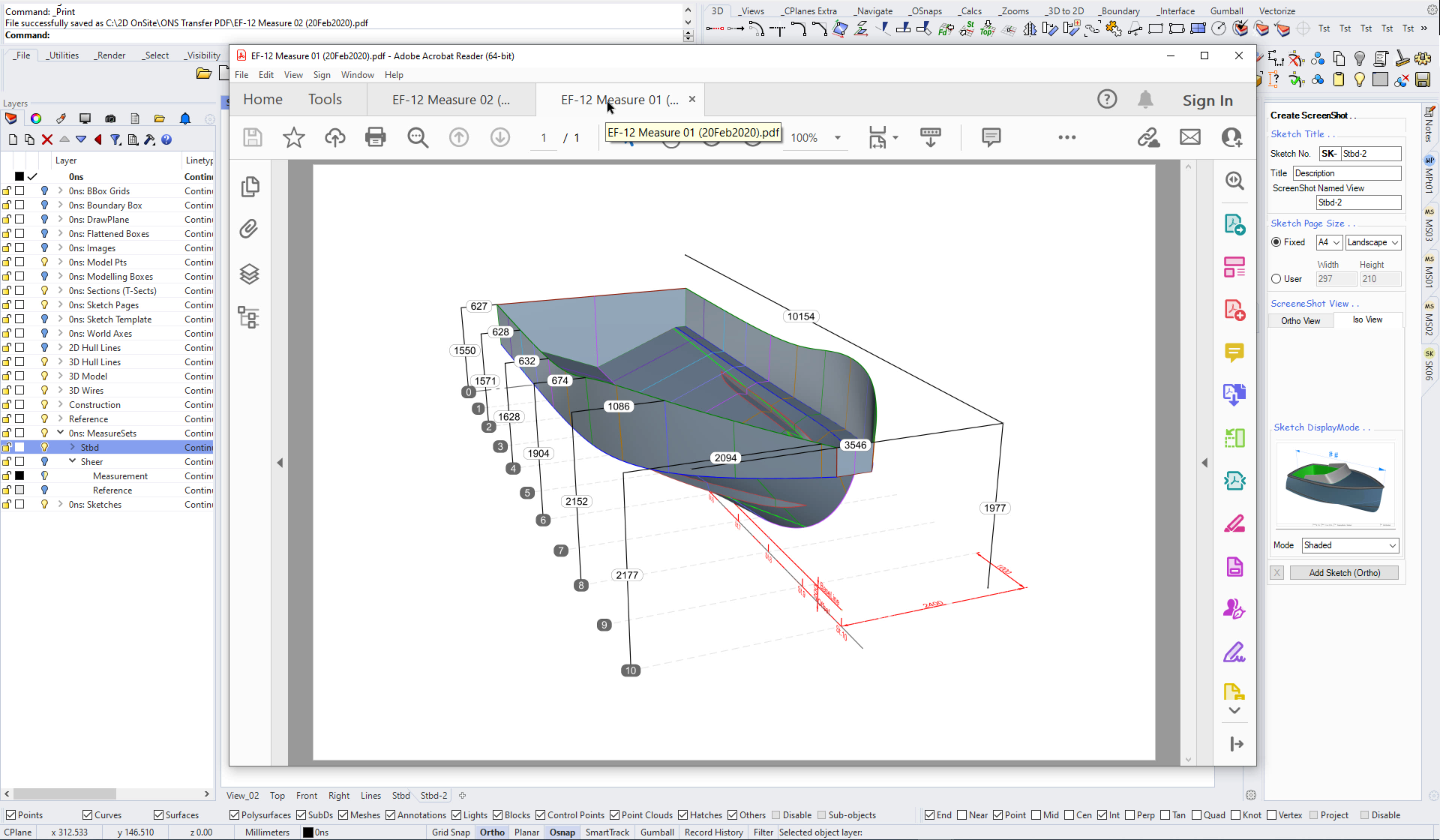Open page thumbnails panel in Acrobat sidebar

tap(250, 187)
